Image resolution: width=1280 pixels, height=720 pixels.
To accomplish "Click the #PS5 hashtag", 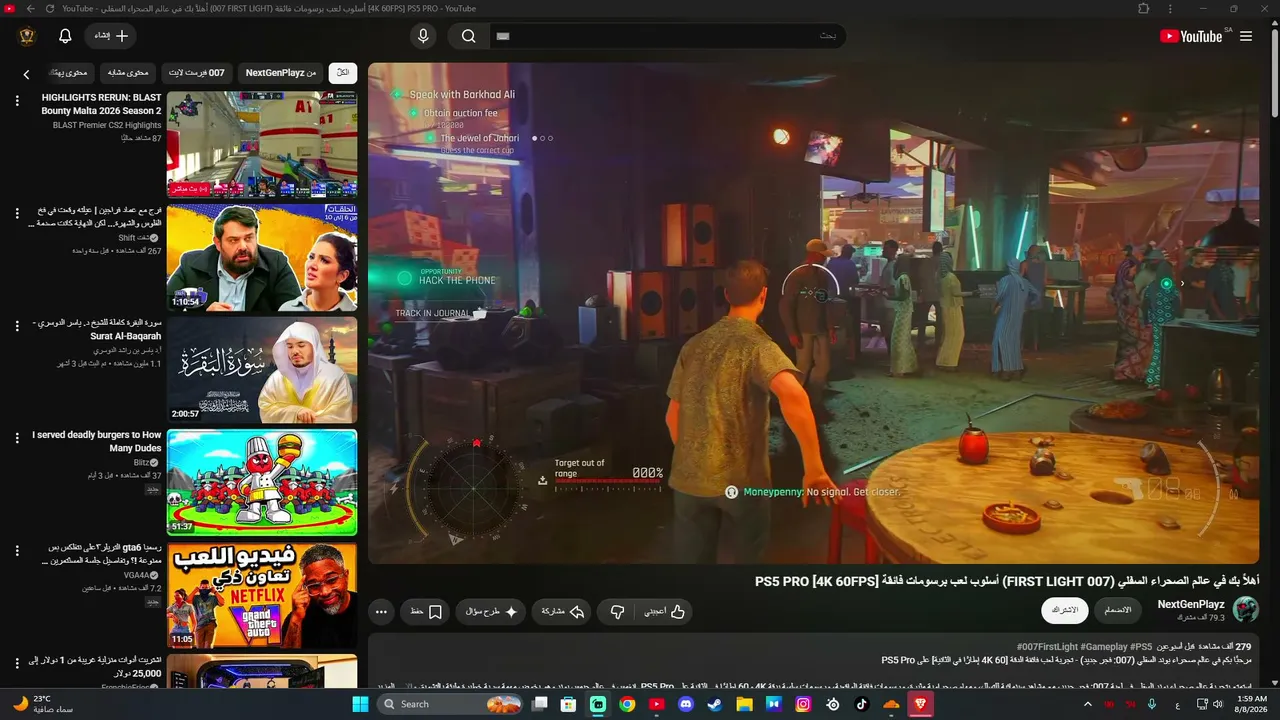I will tap(1141, 647).
